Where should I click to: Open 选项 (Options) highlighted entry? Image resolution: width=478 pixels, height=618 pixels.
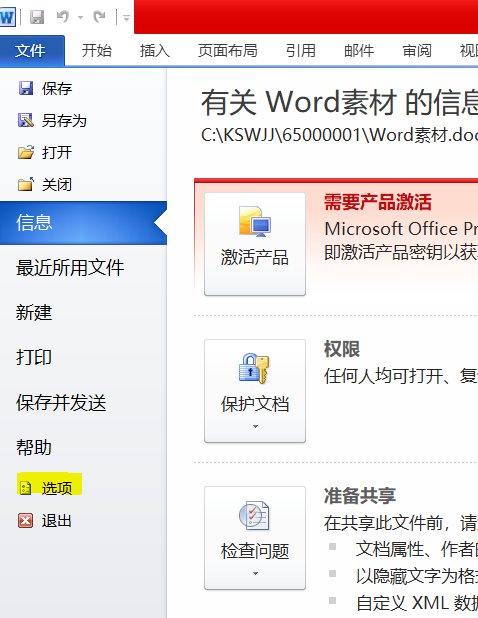click(49, 488)
